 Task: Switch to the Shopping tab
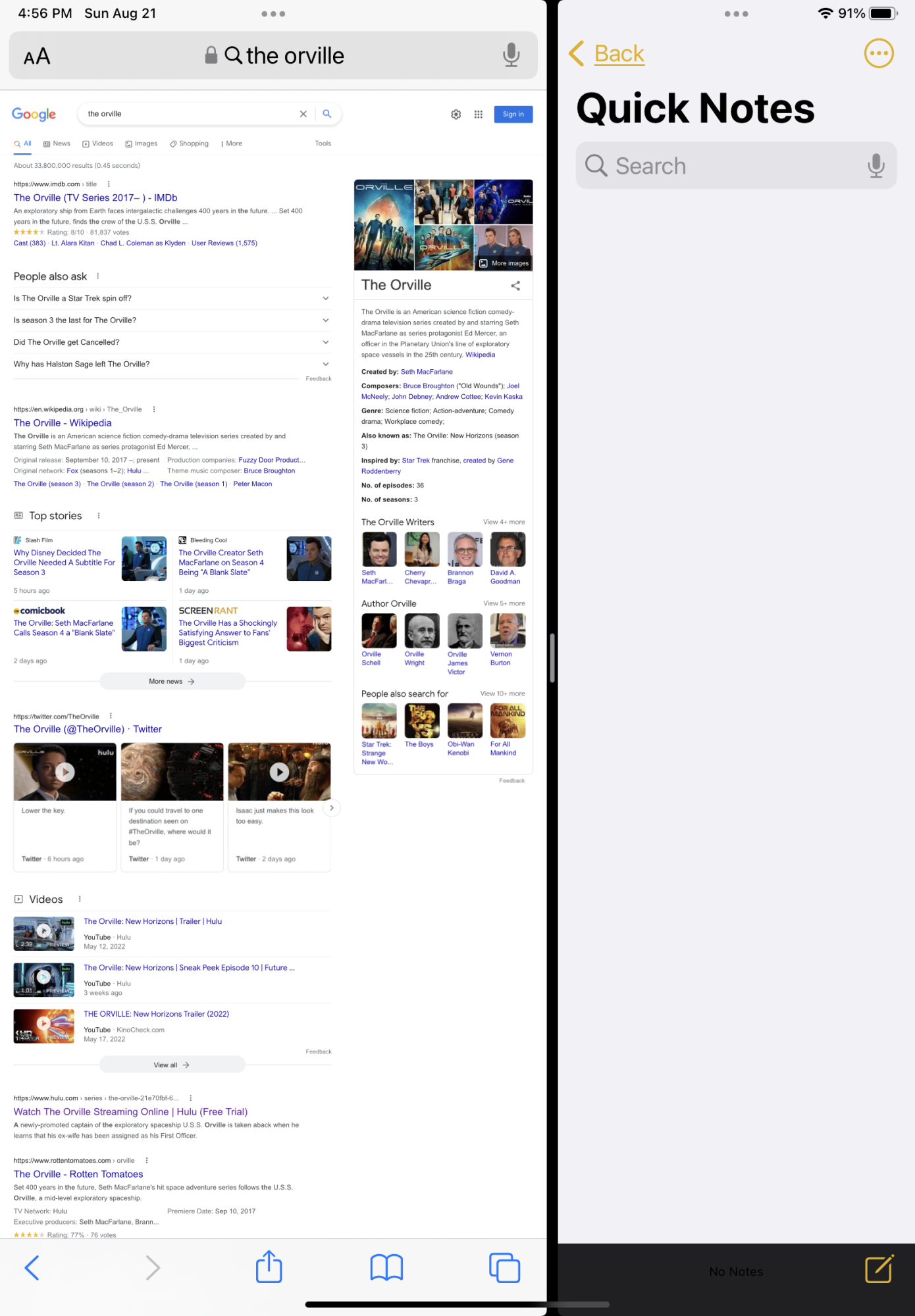189,143
